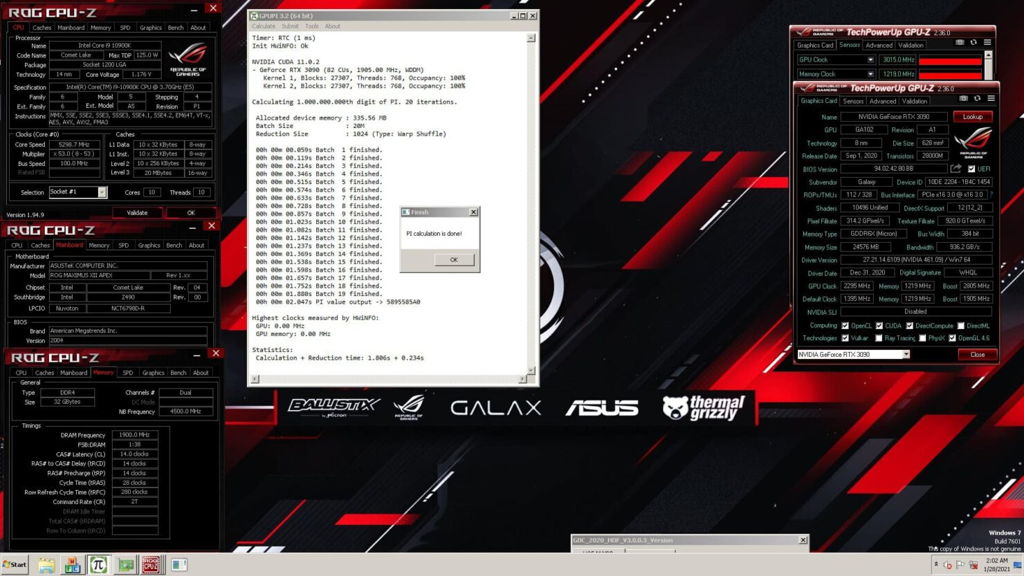Click the action center flag in system tray
The image size is (1024, 576).
coord(961,565)
